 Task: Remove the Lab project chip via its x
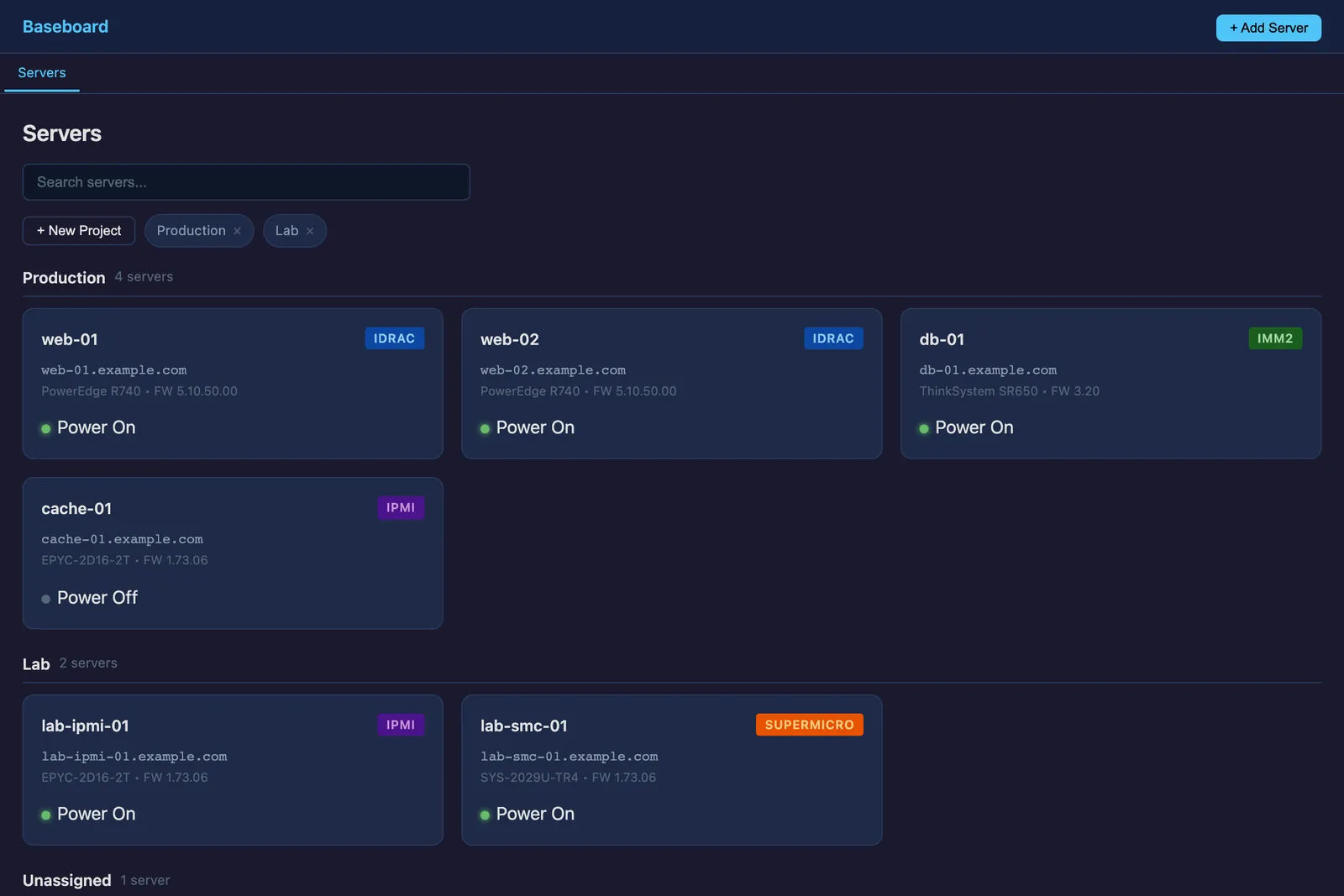coord(310,231)
